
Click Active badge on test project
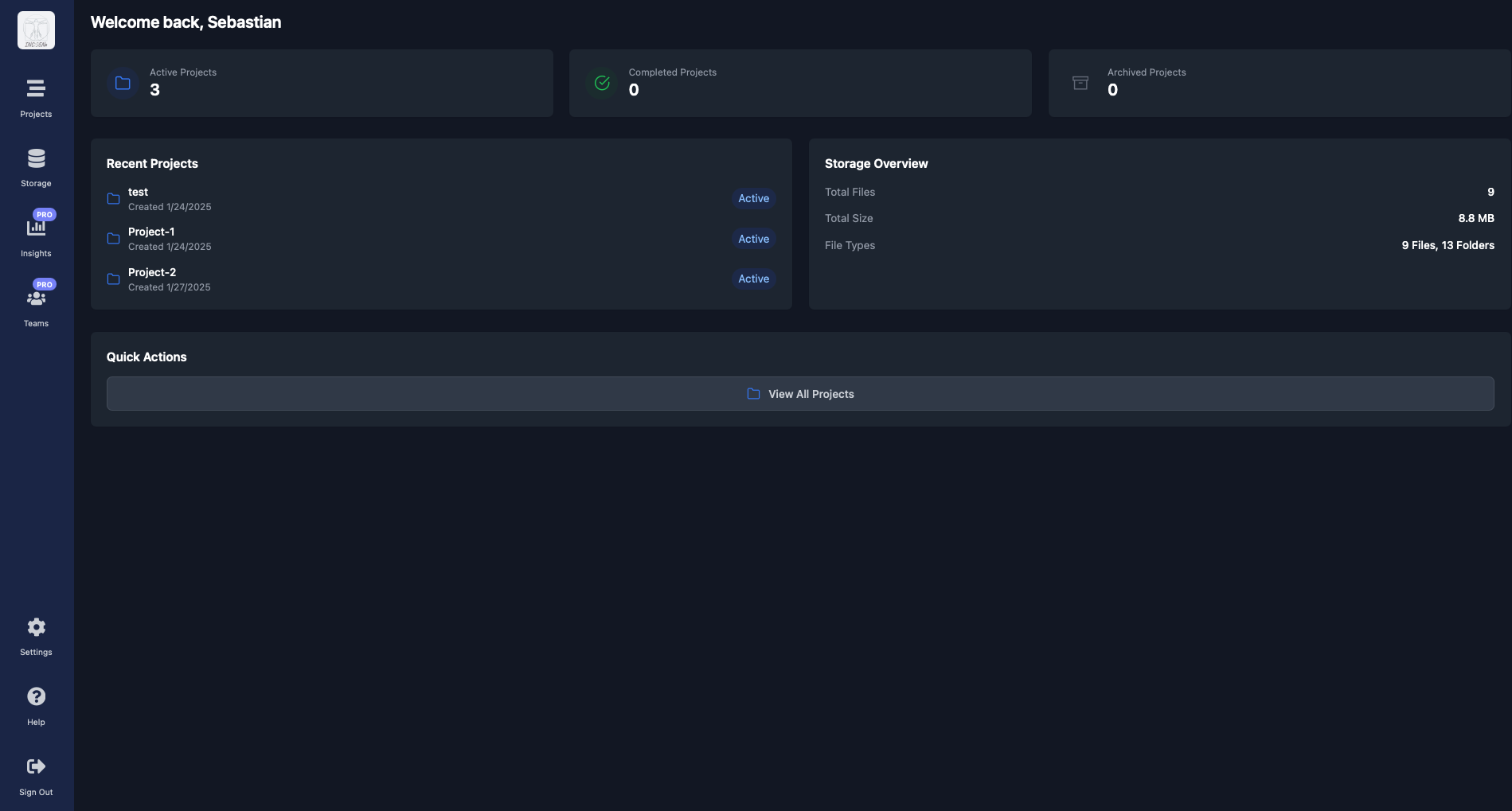(x=753, y=199)
